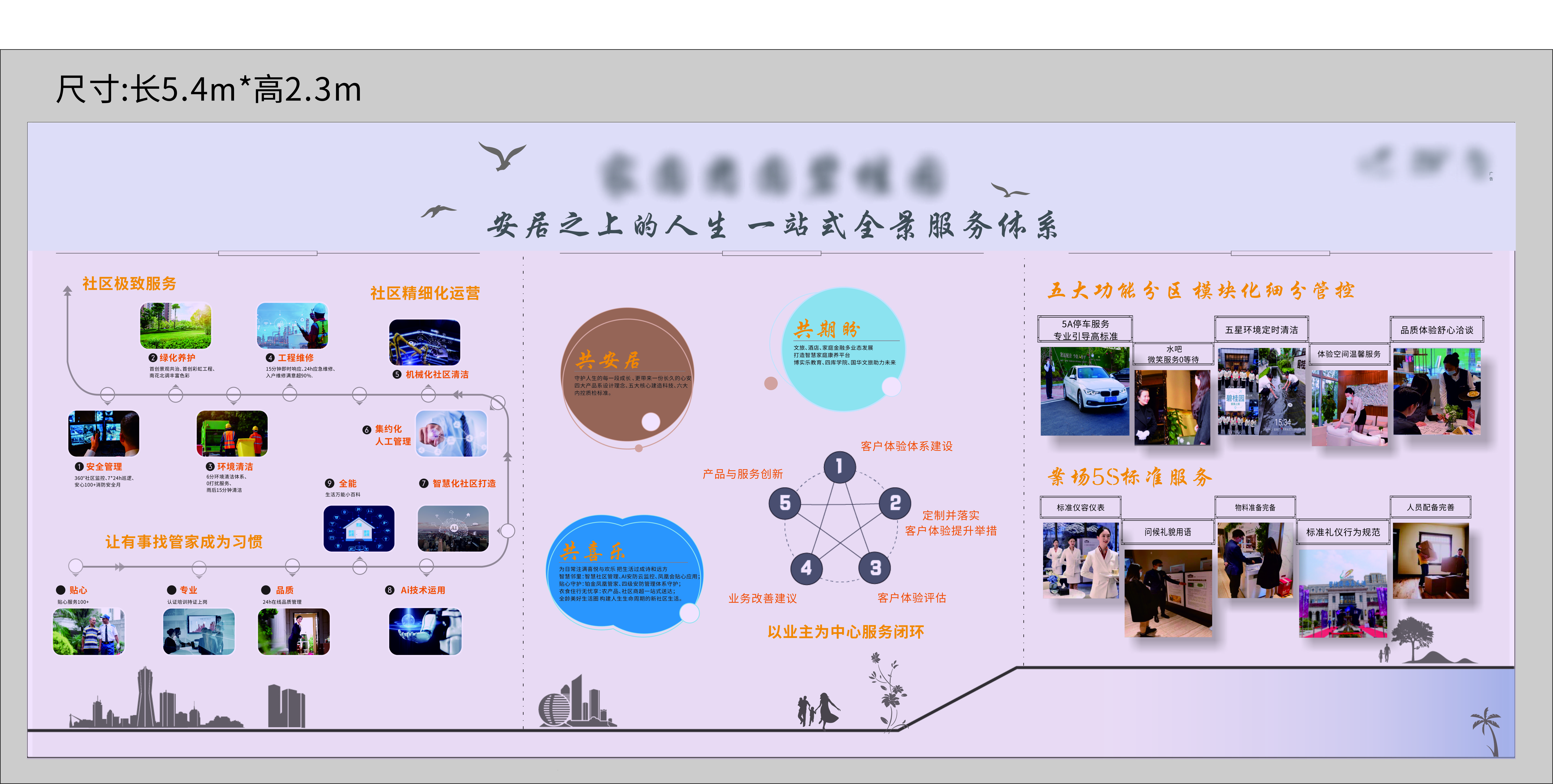Open the 专业 training meeting photo
Viewport: 1553px width, 784px height.
(x=199, y=631)
